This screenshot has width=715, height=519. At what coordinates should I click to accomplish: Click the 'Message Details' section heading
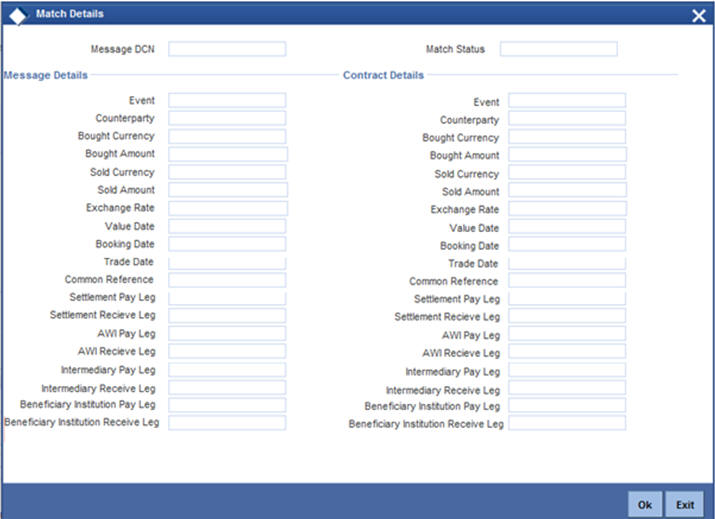click(45, 75)
